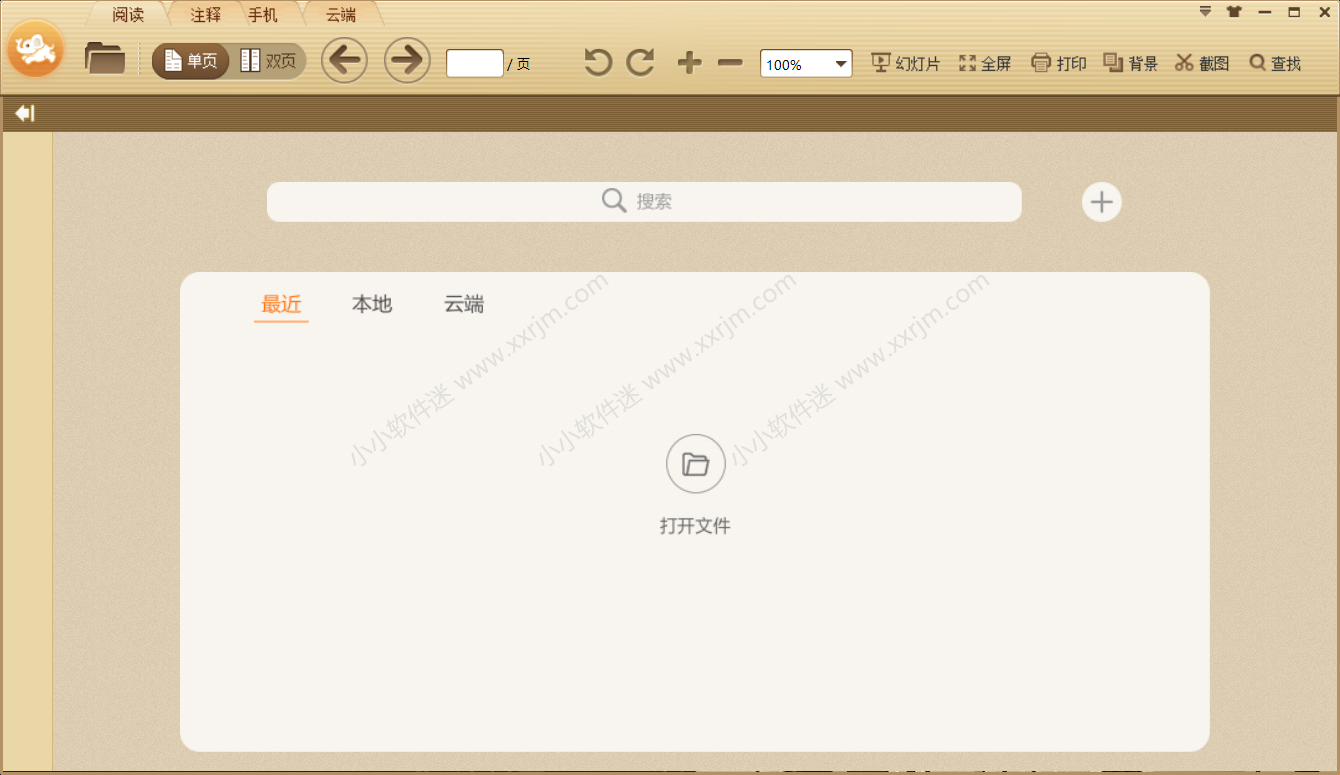The width and height of the screenshot is (1340, 775).
Task: Change reading background 背景
Action: pyautogui.click(x=1131, y=63)
